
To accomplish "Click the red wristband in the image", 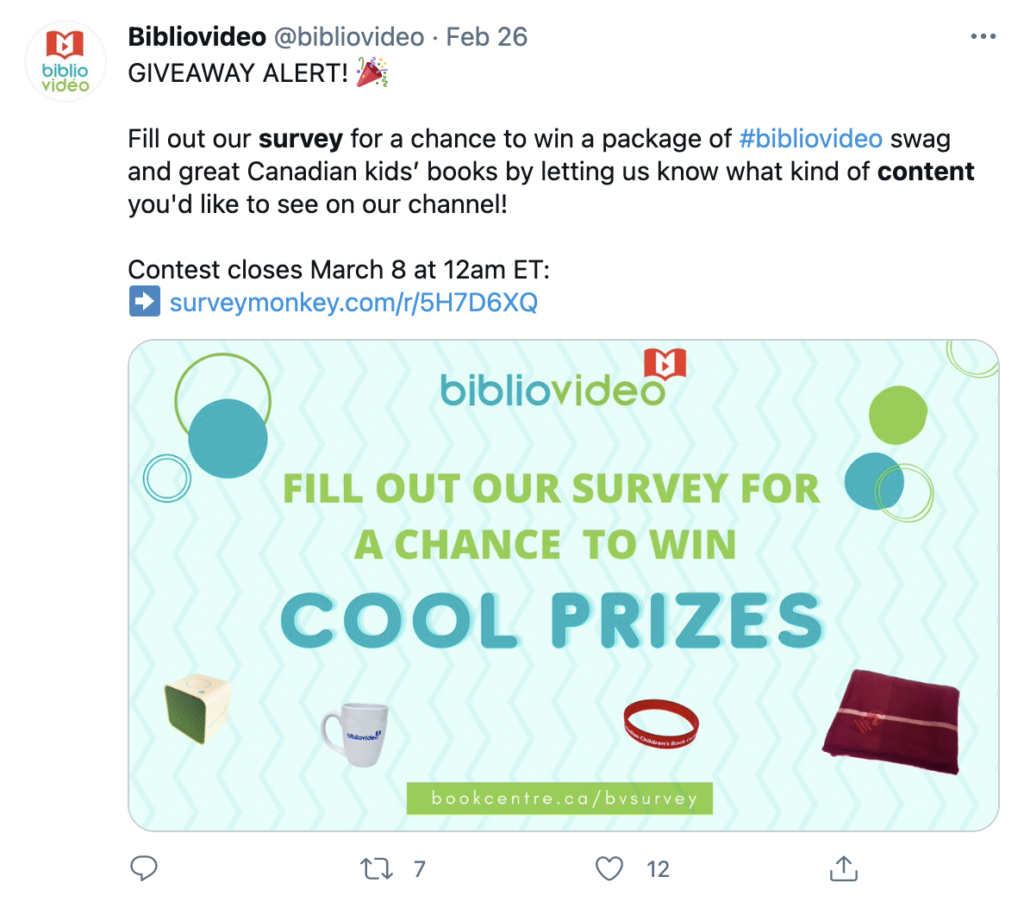I will point(661,724).
